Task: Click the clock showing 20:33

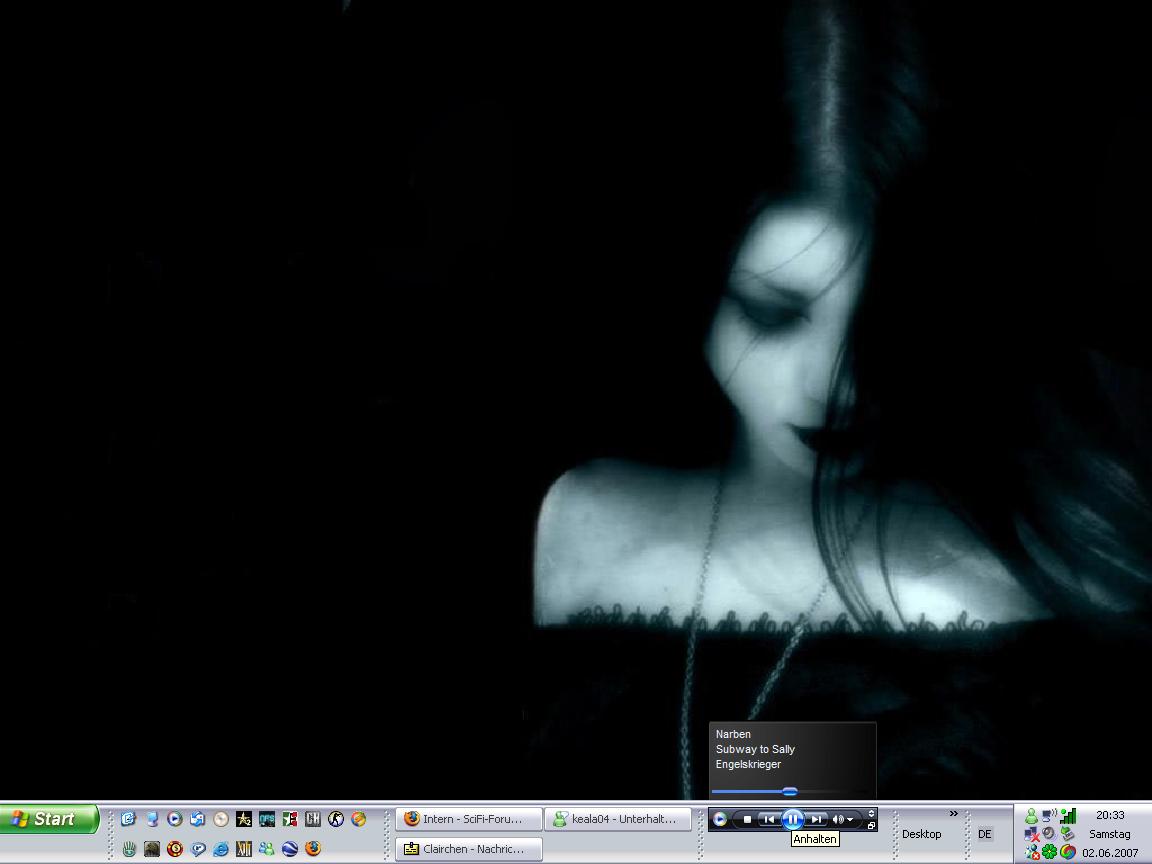Action: (1110, 815)
